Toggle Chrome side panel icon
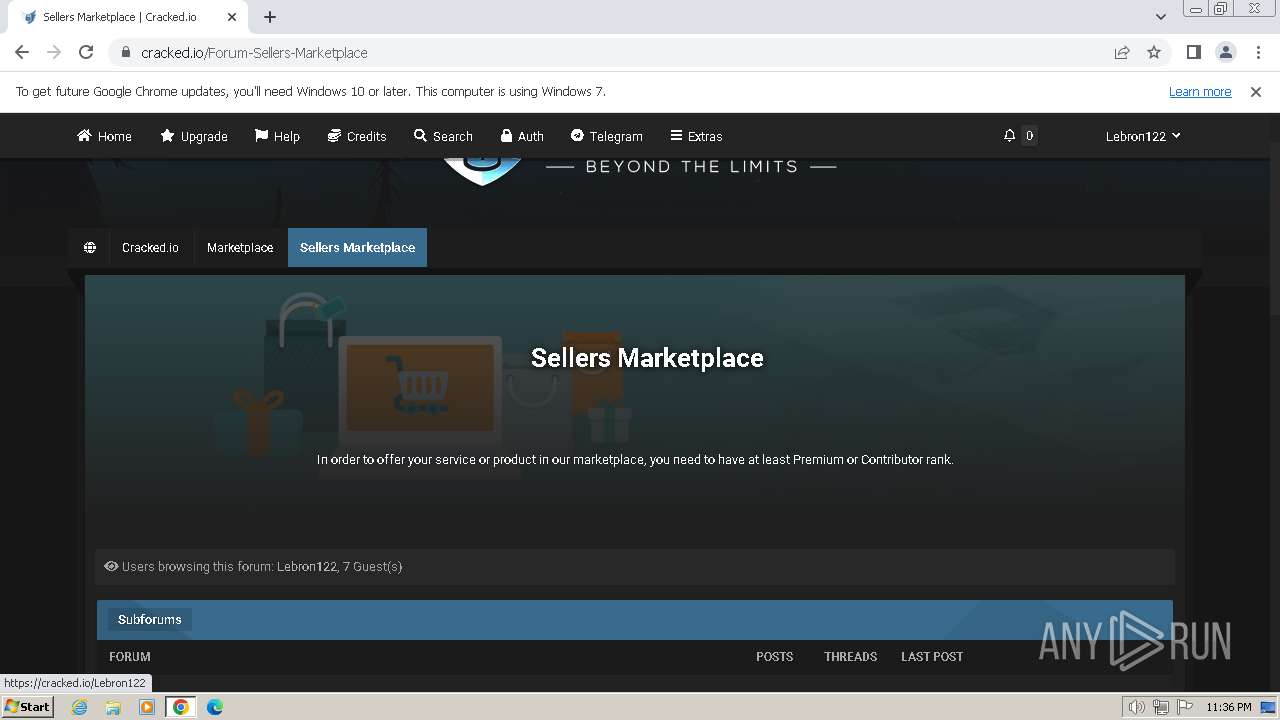Screen dimensions: 1280x720 [x=1193, y=52]
